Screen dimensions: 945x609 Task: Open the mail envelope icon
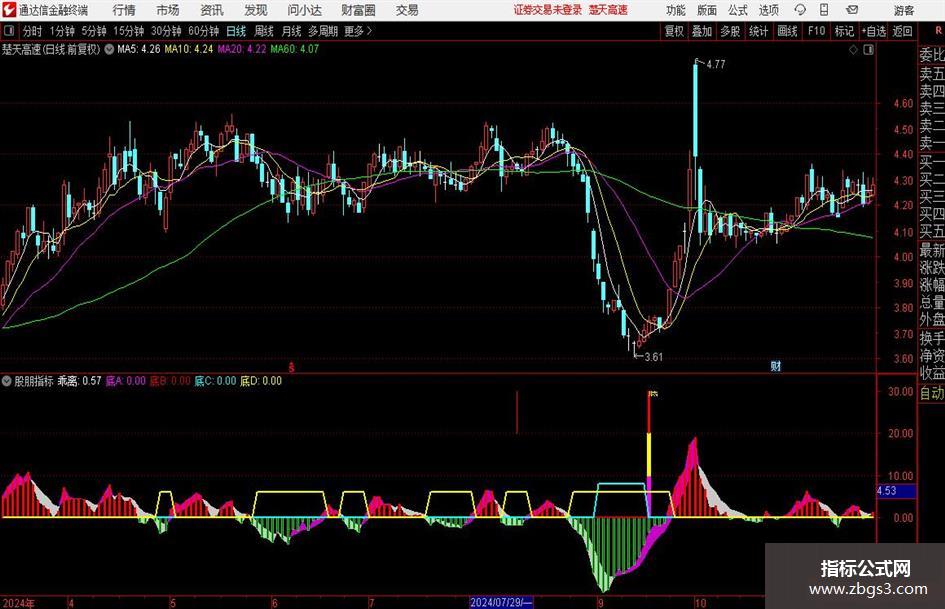click(x=852, y=10)
